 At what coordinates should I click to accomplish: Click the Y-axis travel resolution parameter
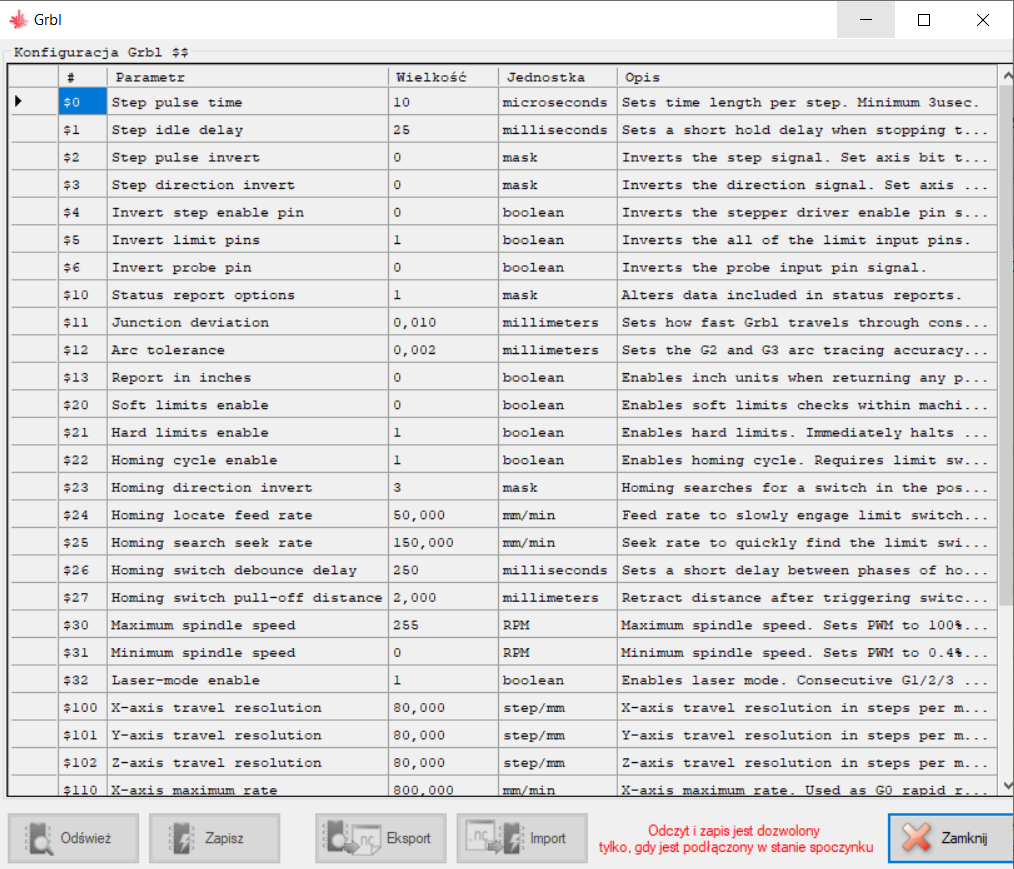pyautogui.click(x=248, y=735)
